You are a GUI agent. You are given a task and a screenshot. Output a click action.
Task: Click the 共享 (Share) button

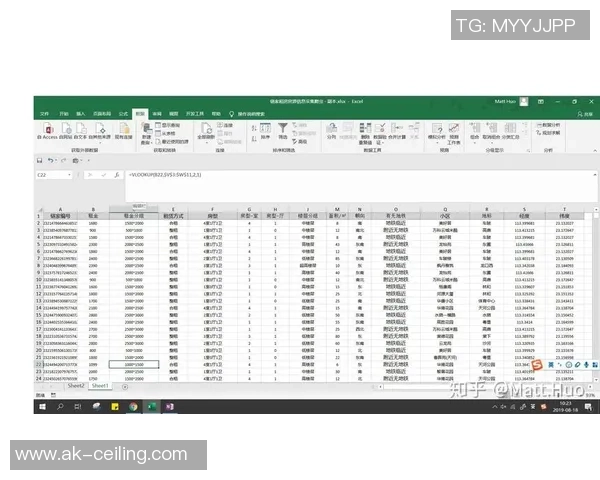pos(588,114)
